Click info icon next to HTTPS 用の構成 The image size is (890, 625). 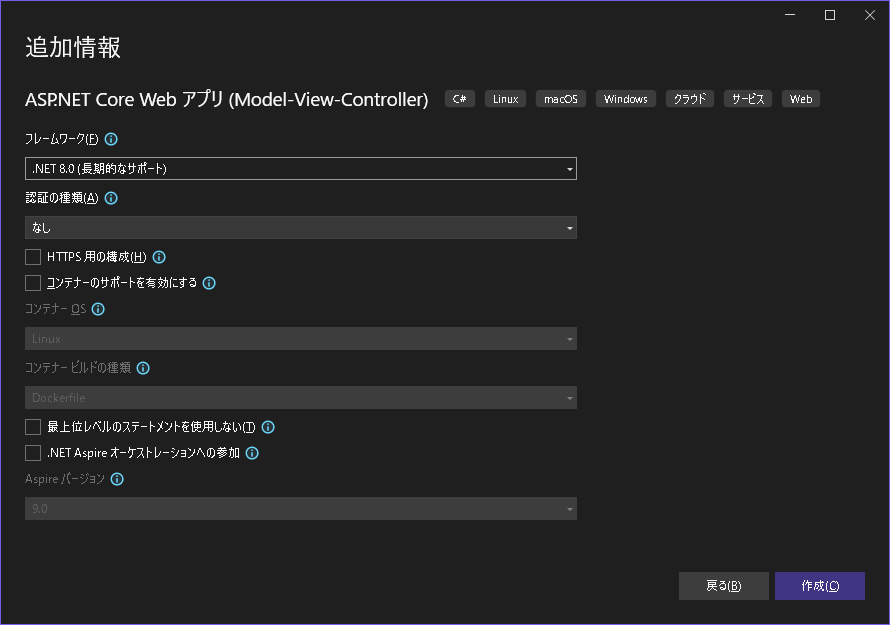click(x=159, y=257)
